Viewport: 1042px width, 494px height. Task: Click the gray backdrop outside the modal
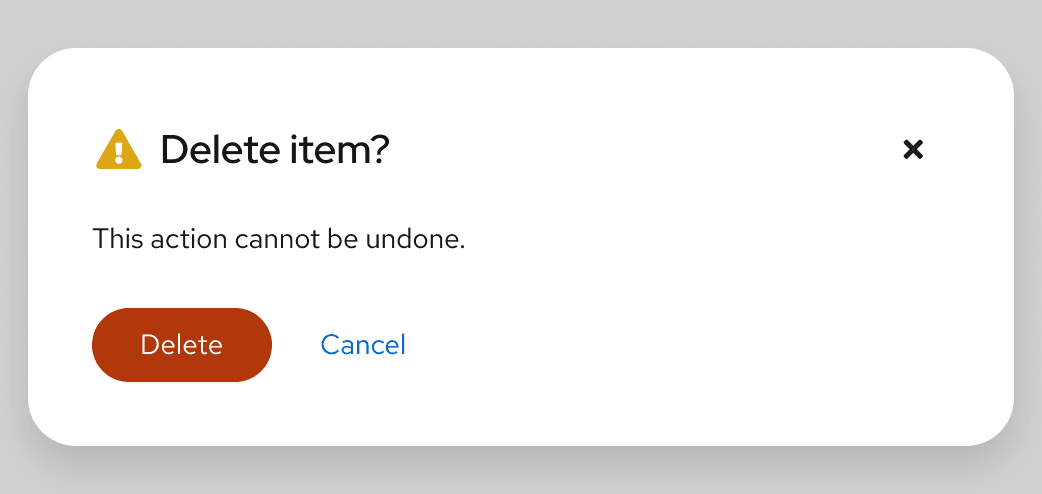click(520, 22)
